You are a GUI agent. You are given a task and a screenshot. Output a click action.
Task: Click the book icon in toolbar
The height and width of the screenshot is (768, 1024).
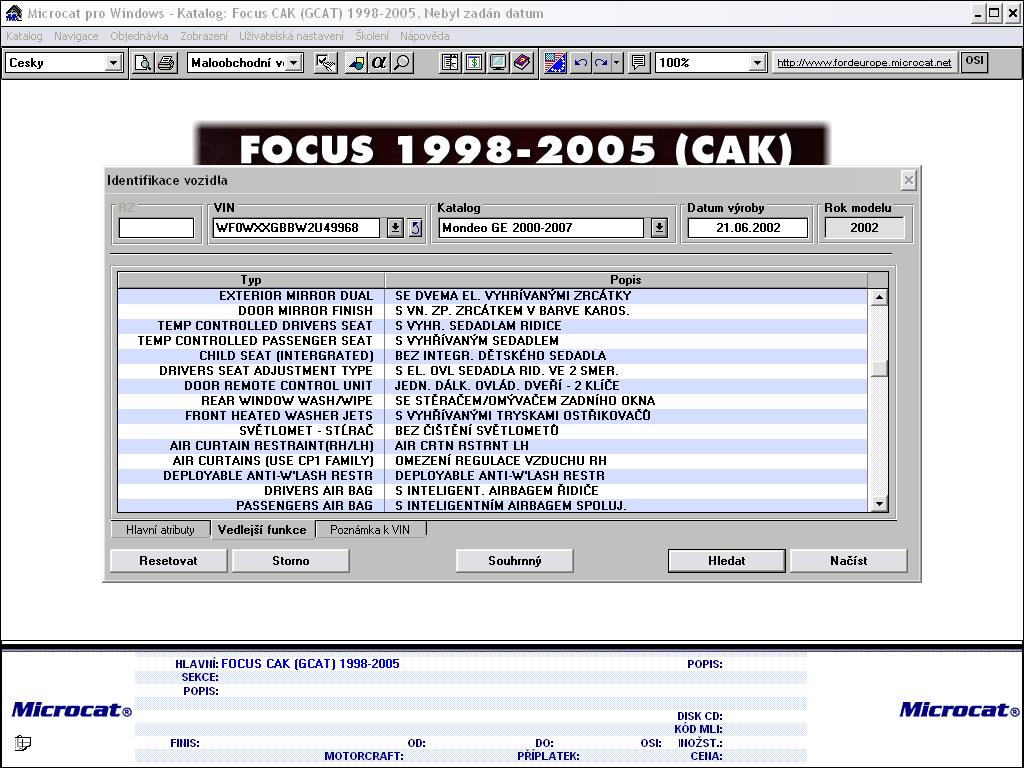[x=522, y=63]
